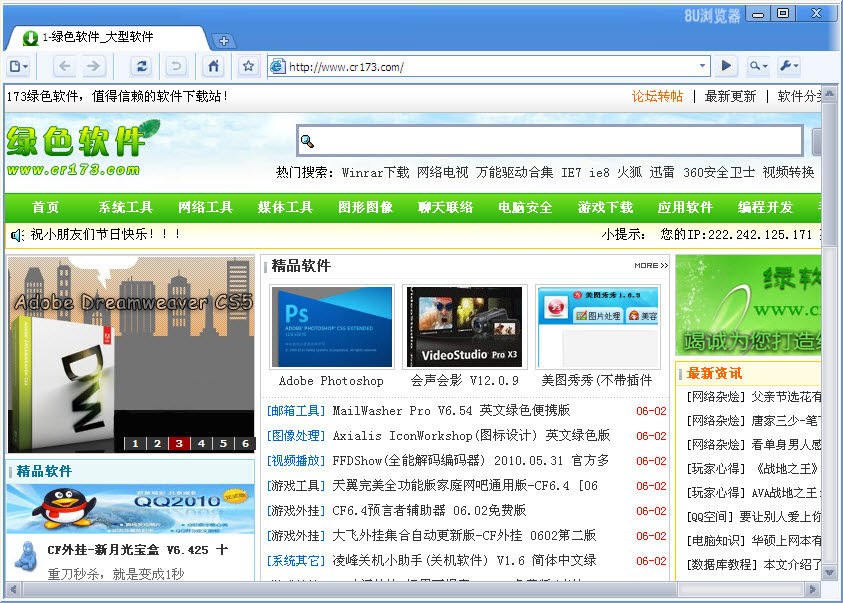Open favorites via the star icon
Image resolution: width=843 pixels, height=603 pixels.
tap(247, 66)
